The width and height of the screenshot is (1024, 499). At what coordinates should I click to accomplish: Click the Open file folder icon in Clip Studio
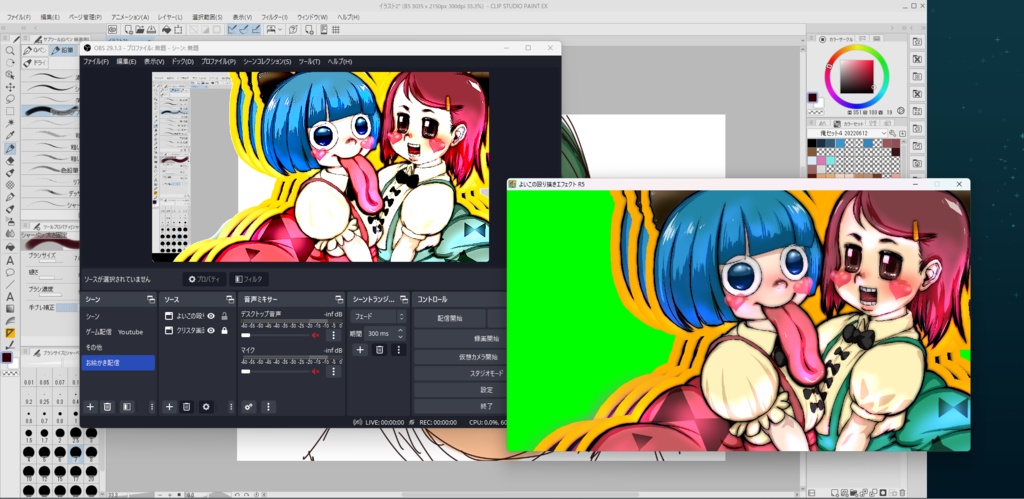140,29
